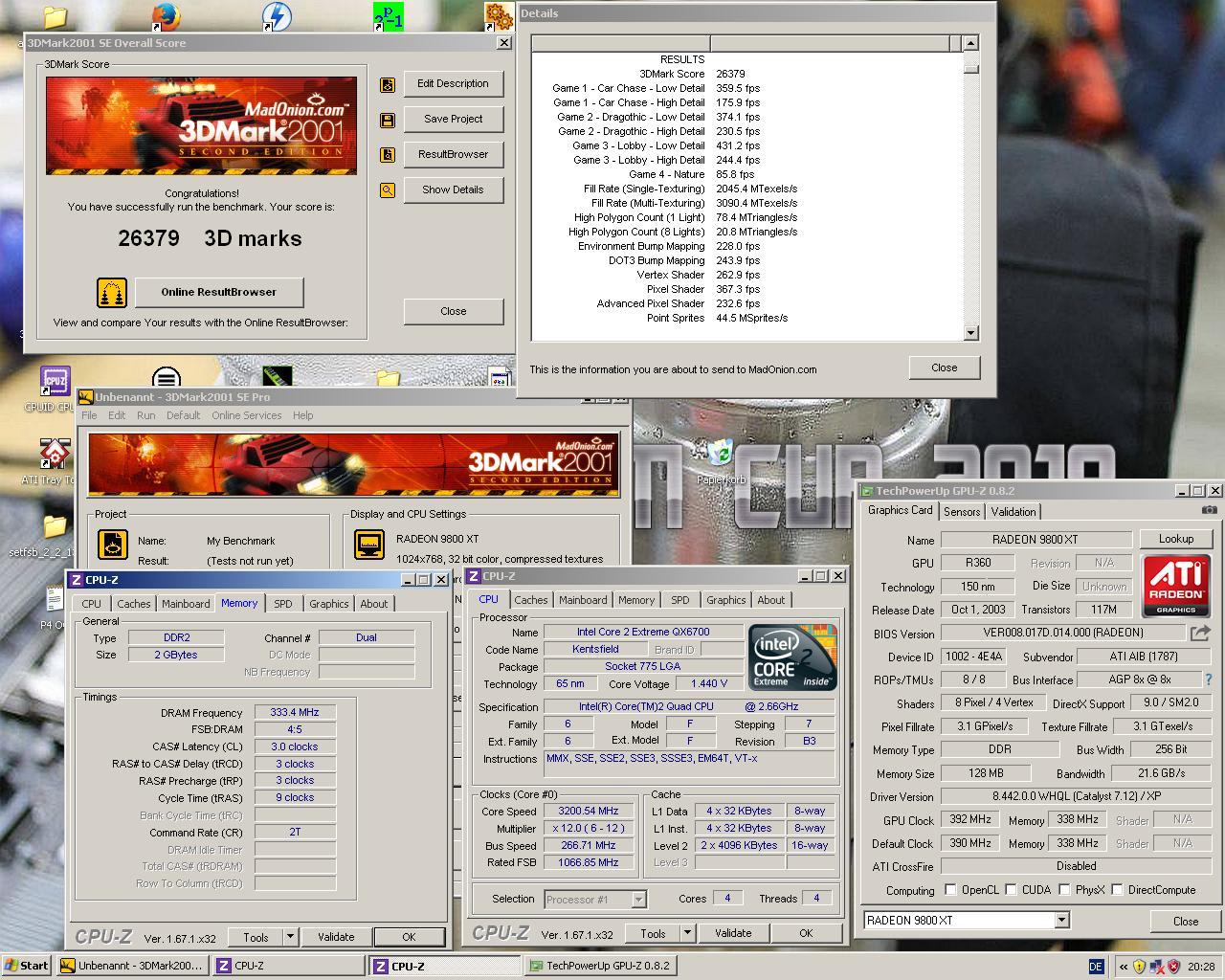
Task: Click Validate in CPU-Z Memory window
Action: tap(336, 938)
